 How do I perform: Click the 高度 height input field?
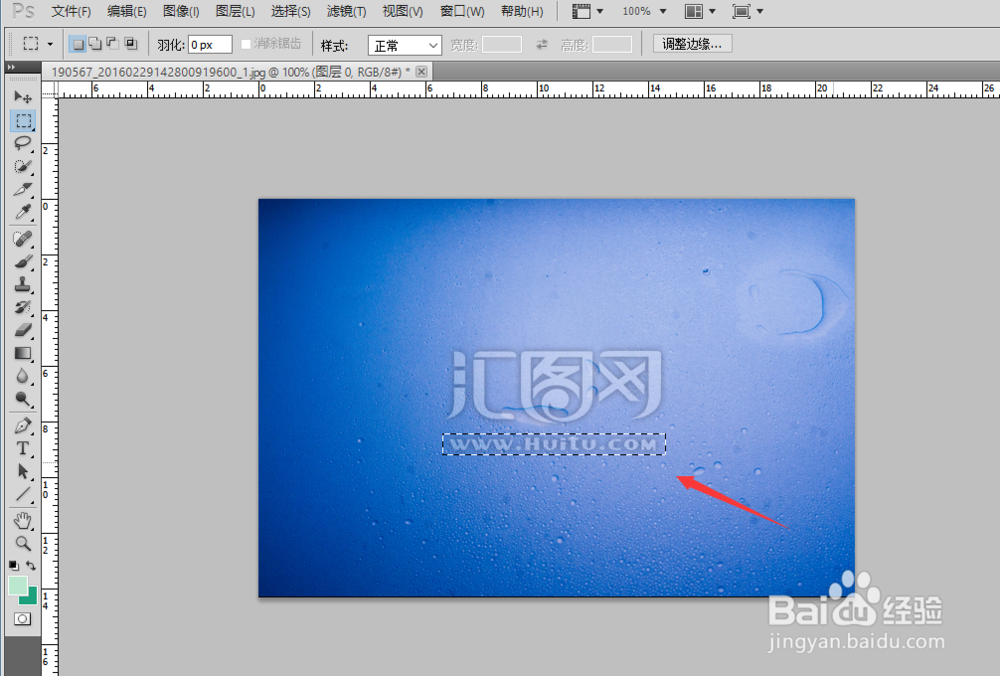click(x=612, y=45)
